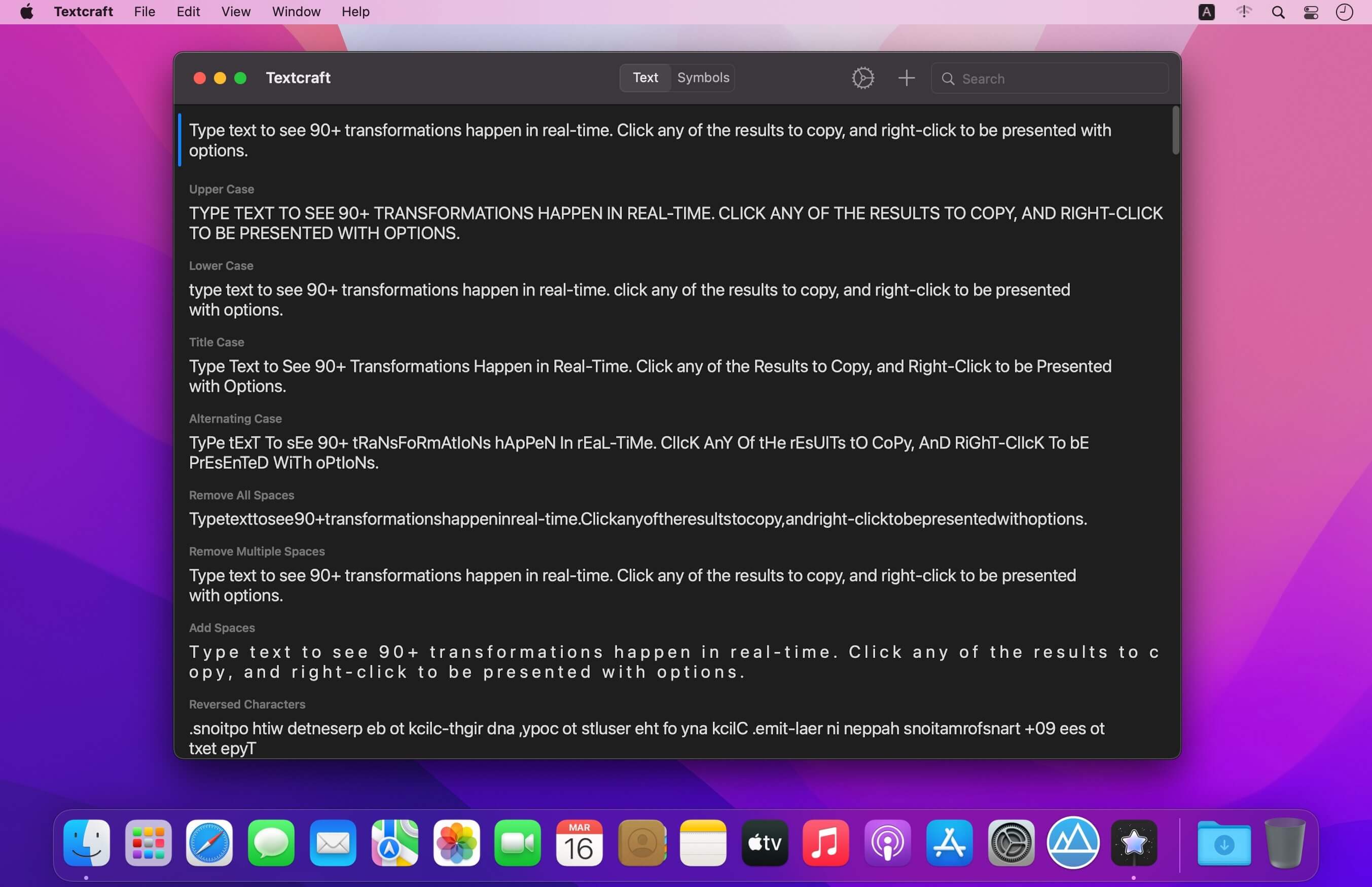Open Launchpad from the Dock
This screenshot has height=887, width=1372.
click(x=148, y=843)
